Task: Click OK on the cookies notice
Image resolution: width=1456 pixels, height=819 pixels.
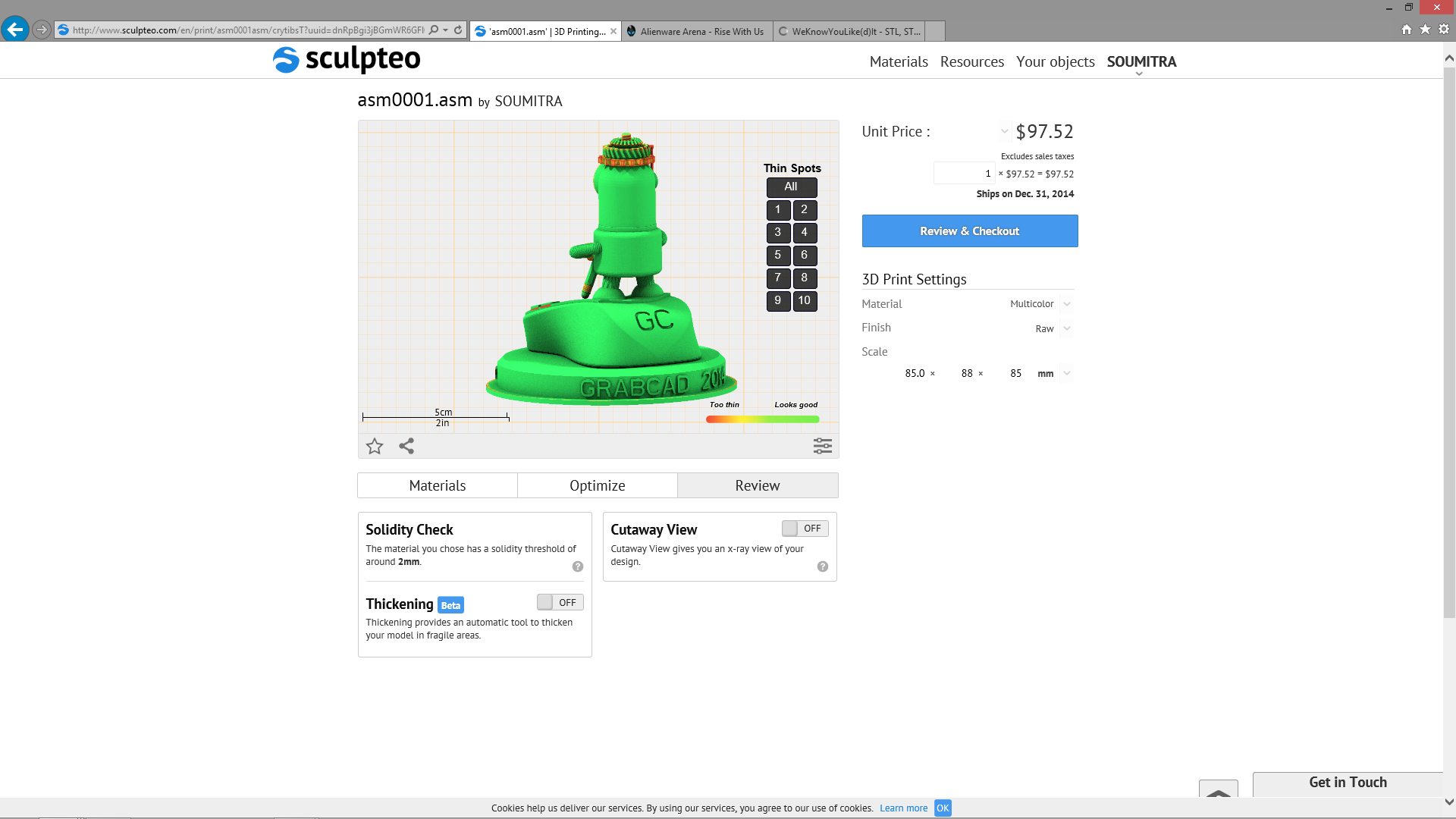Action: coord(943,808)
